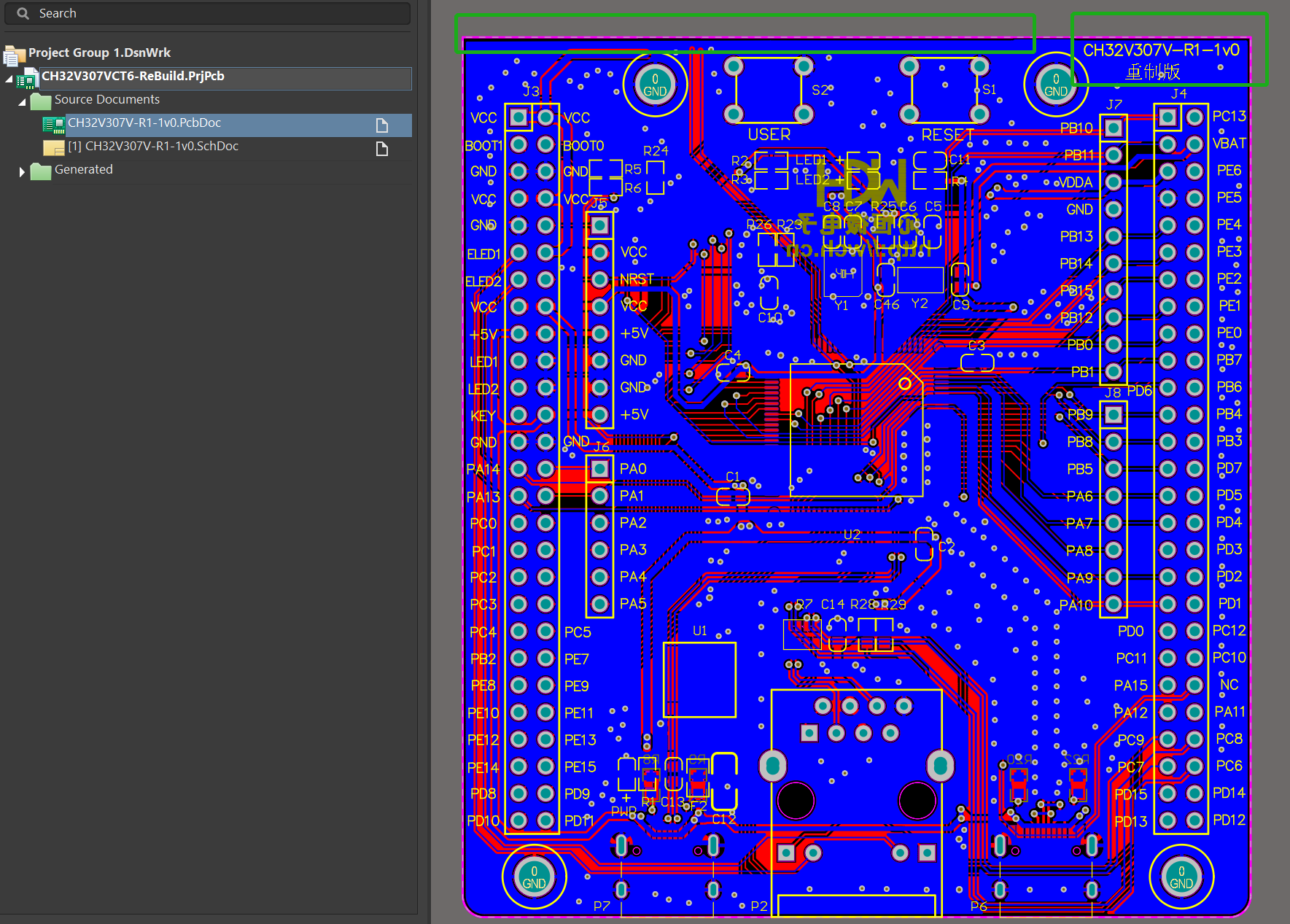Screen dimensions: 1290x924
Task: Click the USER button silkscreen label
Action: (769, 134)
